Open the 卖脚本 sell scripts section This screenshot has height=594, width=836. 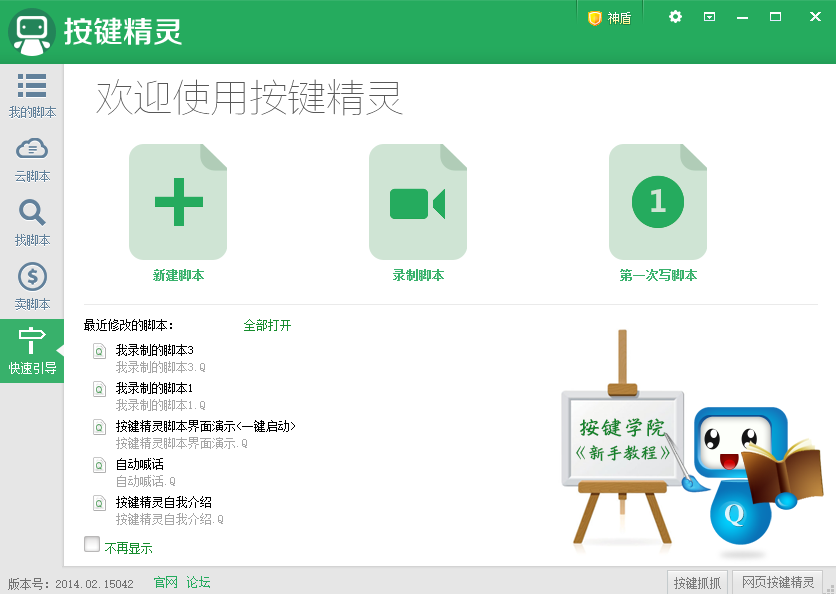pyautogui.click(x=32, y=287)
